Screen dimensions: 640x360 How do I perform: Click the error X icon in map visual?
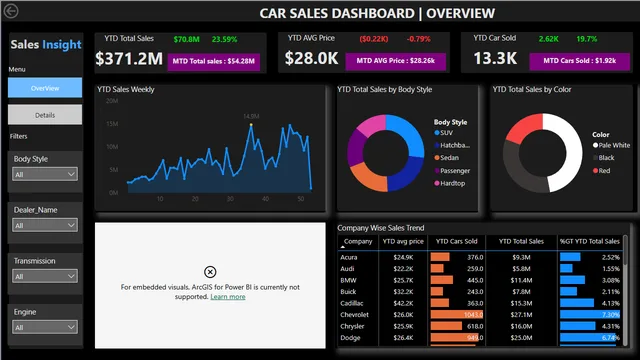click(210, 272)
